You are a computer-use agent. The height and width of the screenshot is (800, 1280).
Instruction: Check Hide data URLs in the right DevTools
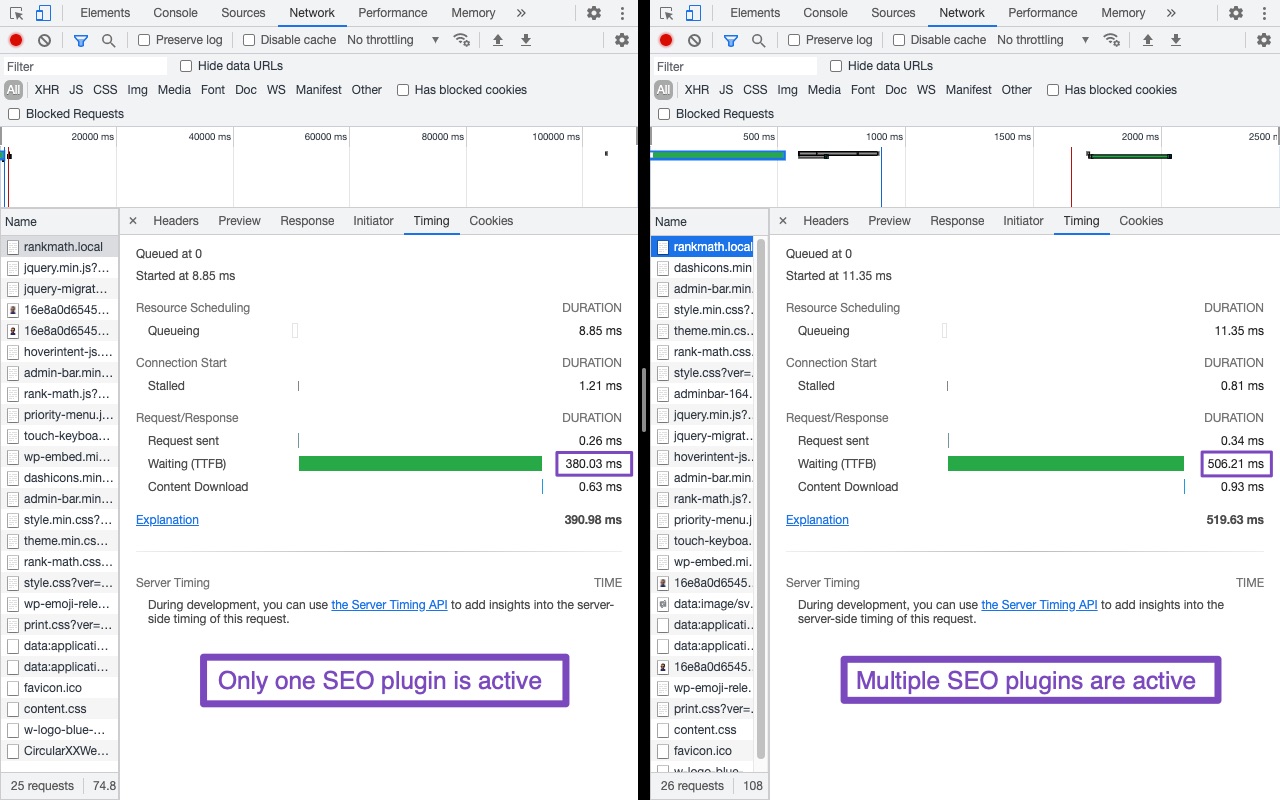point(836,66)
